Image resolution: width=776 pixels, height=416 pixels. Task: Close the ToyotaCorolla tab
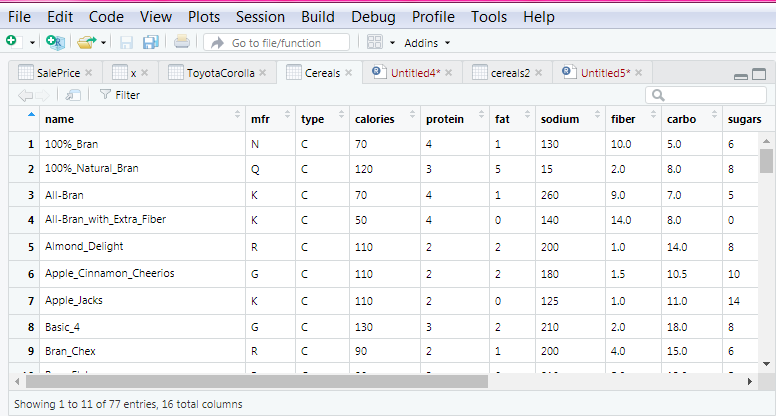(263, 73)
